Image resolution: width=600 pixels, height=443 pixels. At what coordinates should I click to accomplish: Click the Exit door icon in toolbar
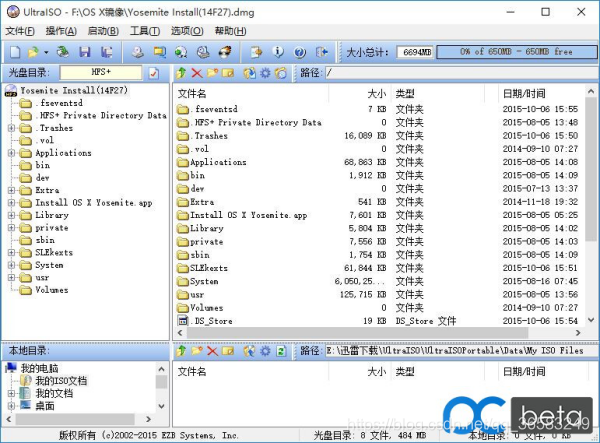point(322,52)
